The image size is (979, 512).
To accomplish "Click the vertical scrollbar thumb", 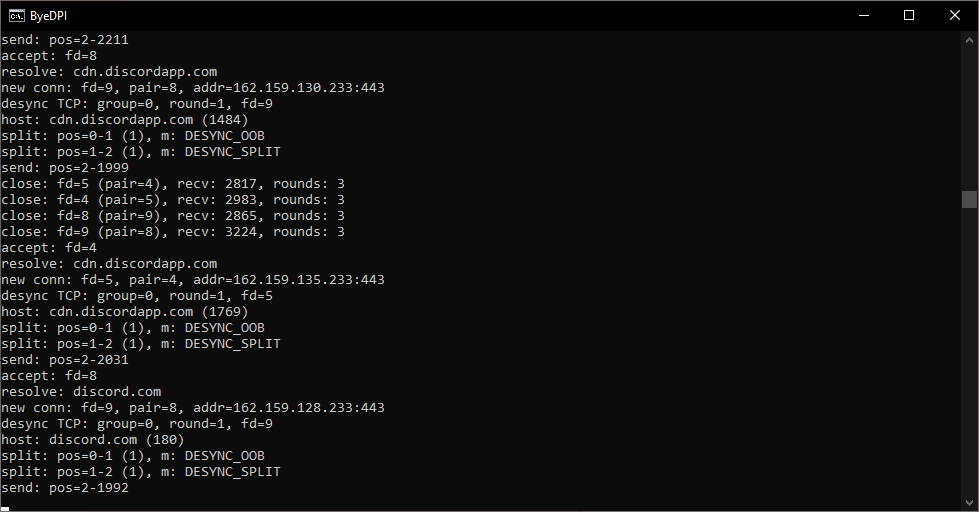I will pos(969,199).
